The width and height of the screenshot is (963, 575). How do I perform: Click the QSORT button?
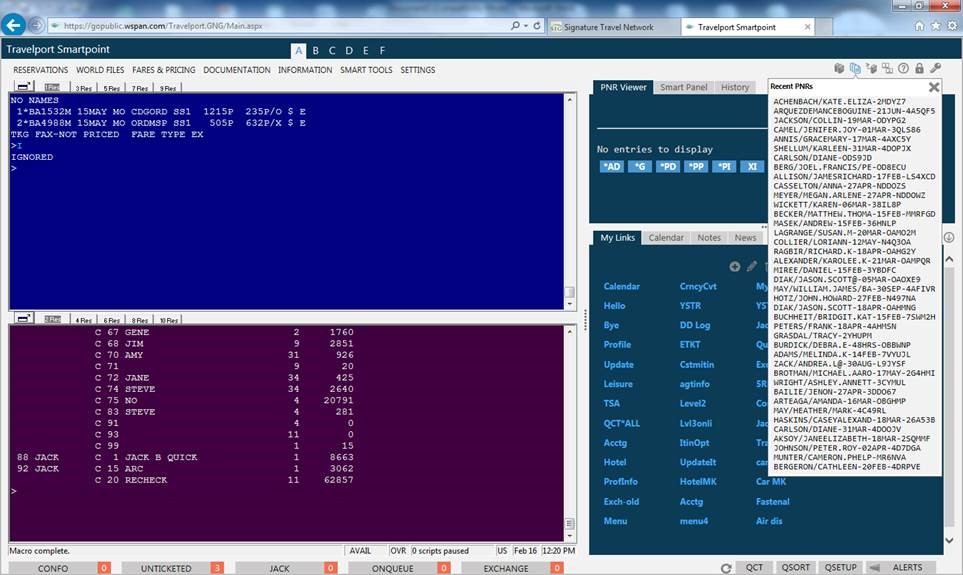(795, 568)
